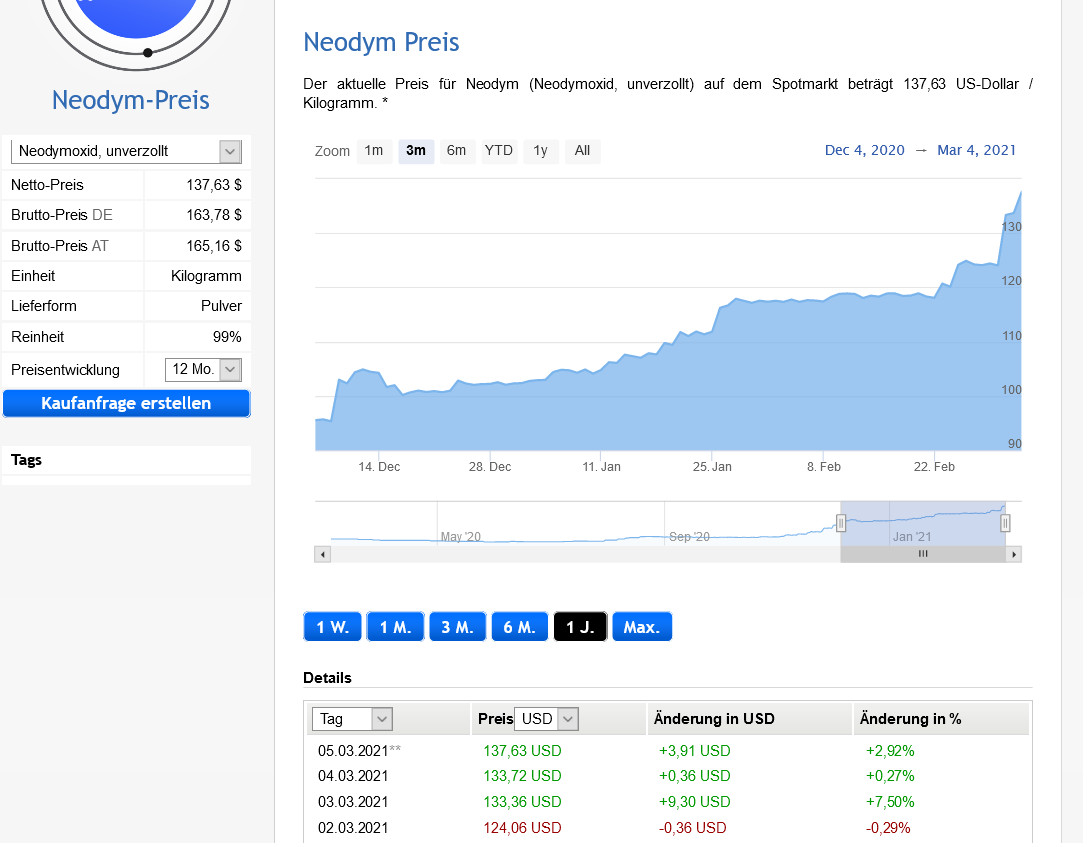Click the Reinheit value 99%
The width and height of the screenshot is (1090, 847).
click(228, 339)
